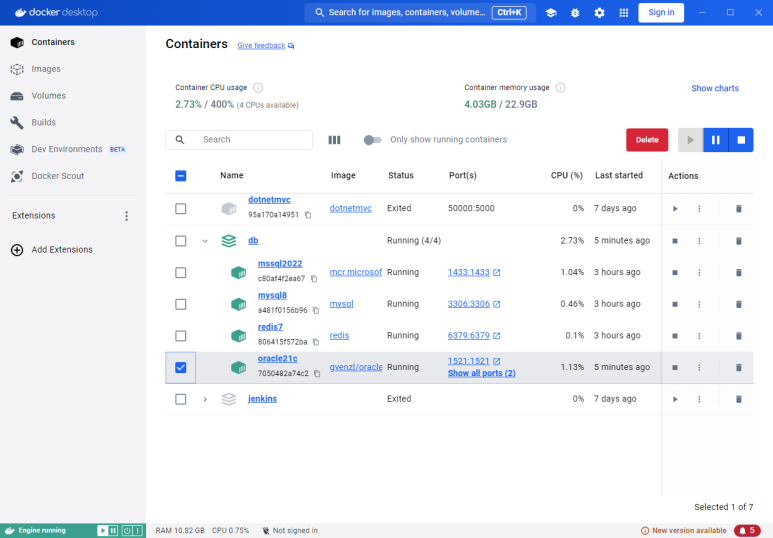This screenshot has width=773, height=538.
Task: Delete jenkins with trash icon
Action: pyautogui.click(x=738, y=399)
